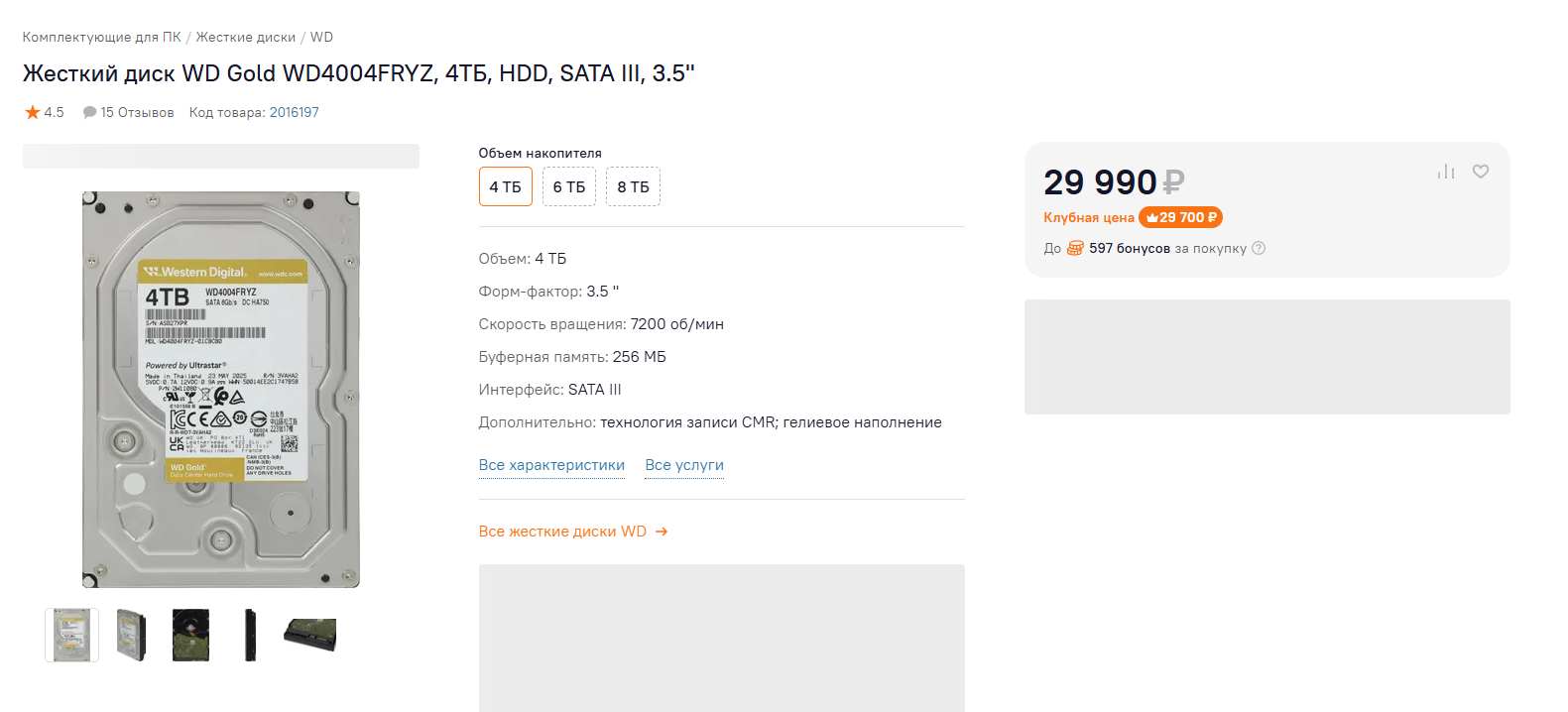1568x712 pixels.
Task: Click the crown club price badge
Action: click(1180, 217)
